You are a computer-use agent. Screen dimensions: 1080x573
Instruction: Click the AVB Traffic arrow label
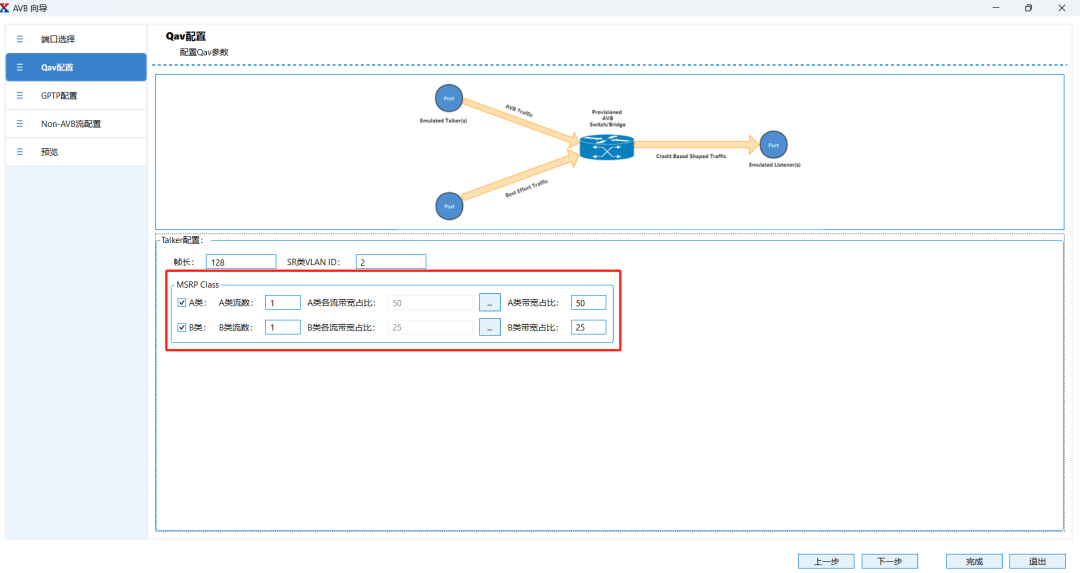coord(519,111)
